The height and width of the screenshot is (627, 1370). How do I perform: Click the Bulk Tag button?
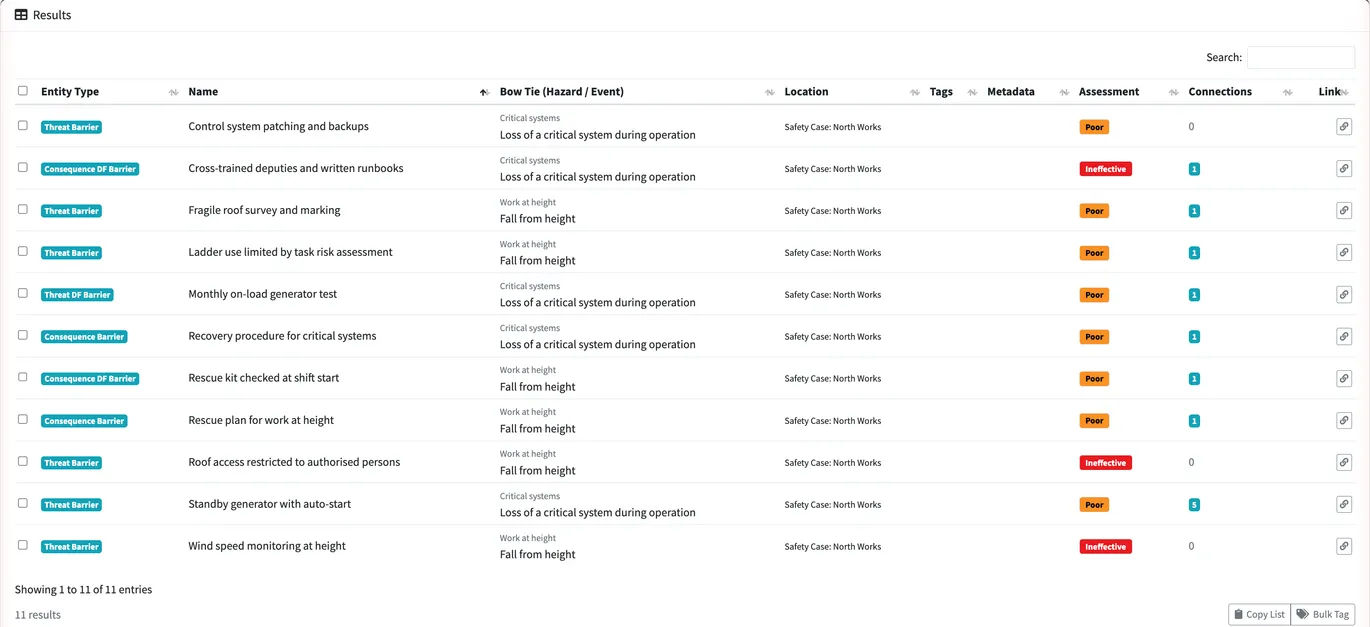[1323, 614]
